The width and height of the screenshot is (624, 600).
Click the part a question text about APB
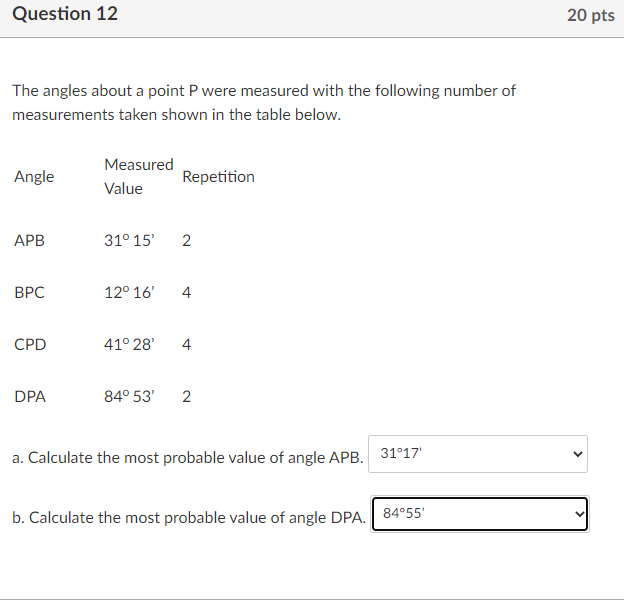click(x=188, y=458)
